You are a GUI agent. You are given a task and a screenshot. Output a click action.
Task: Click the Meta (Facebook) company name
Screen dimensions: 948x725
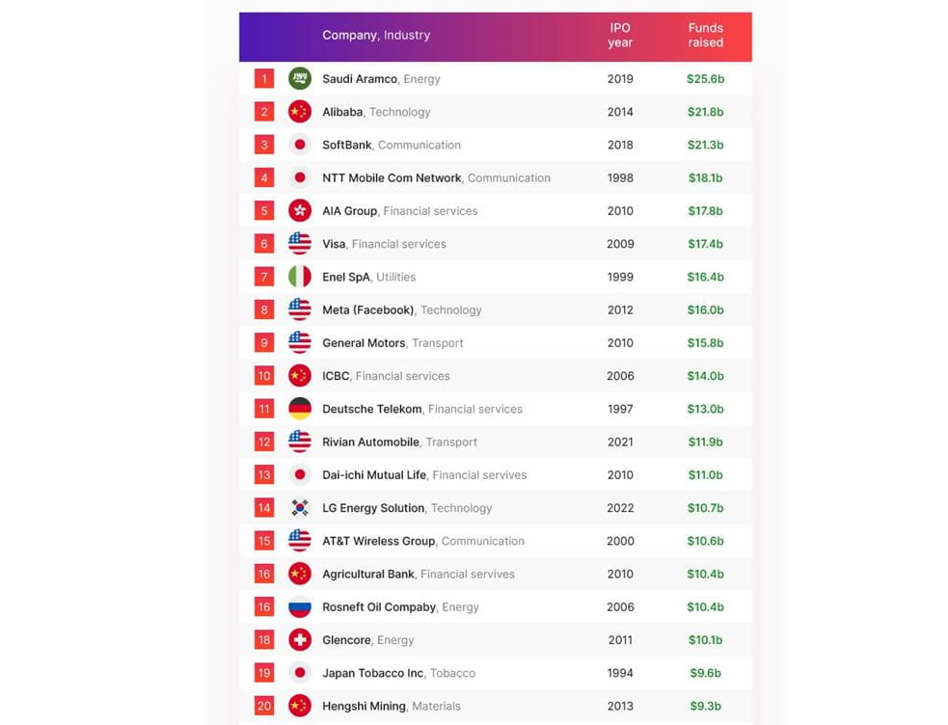[x=368, y=310]
